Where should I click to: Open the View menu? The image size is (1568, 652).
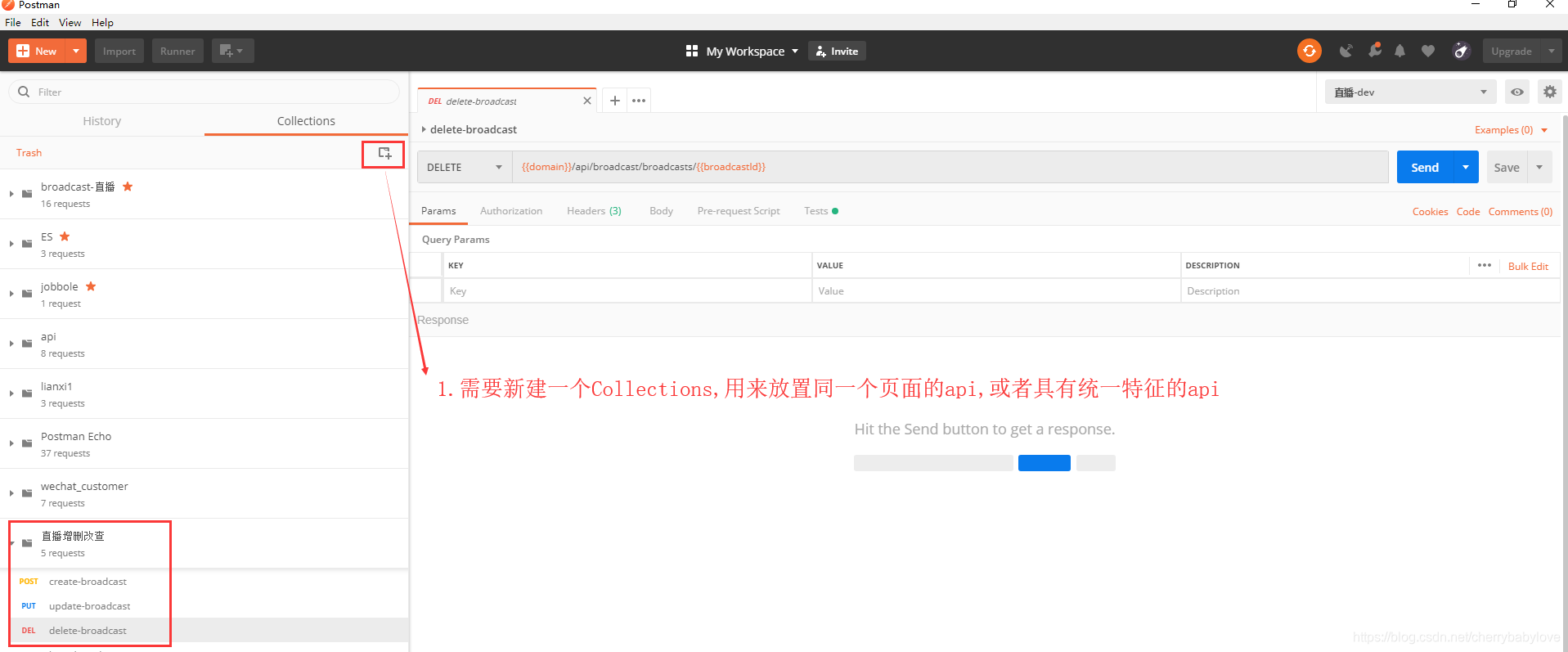(70, 22)
